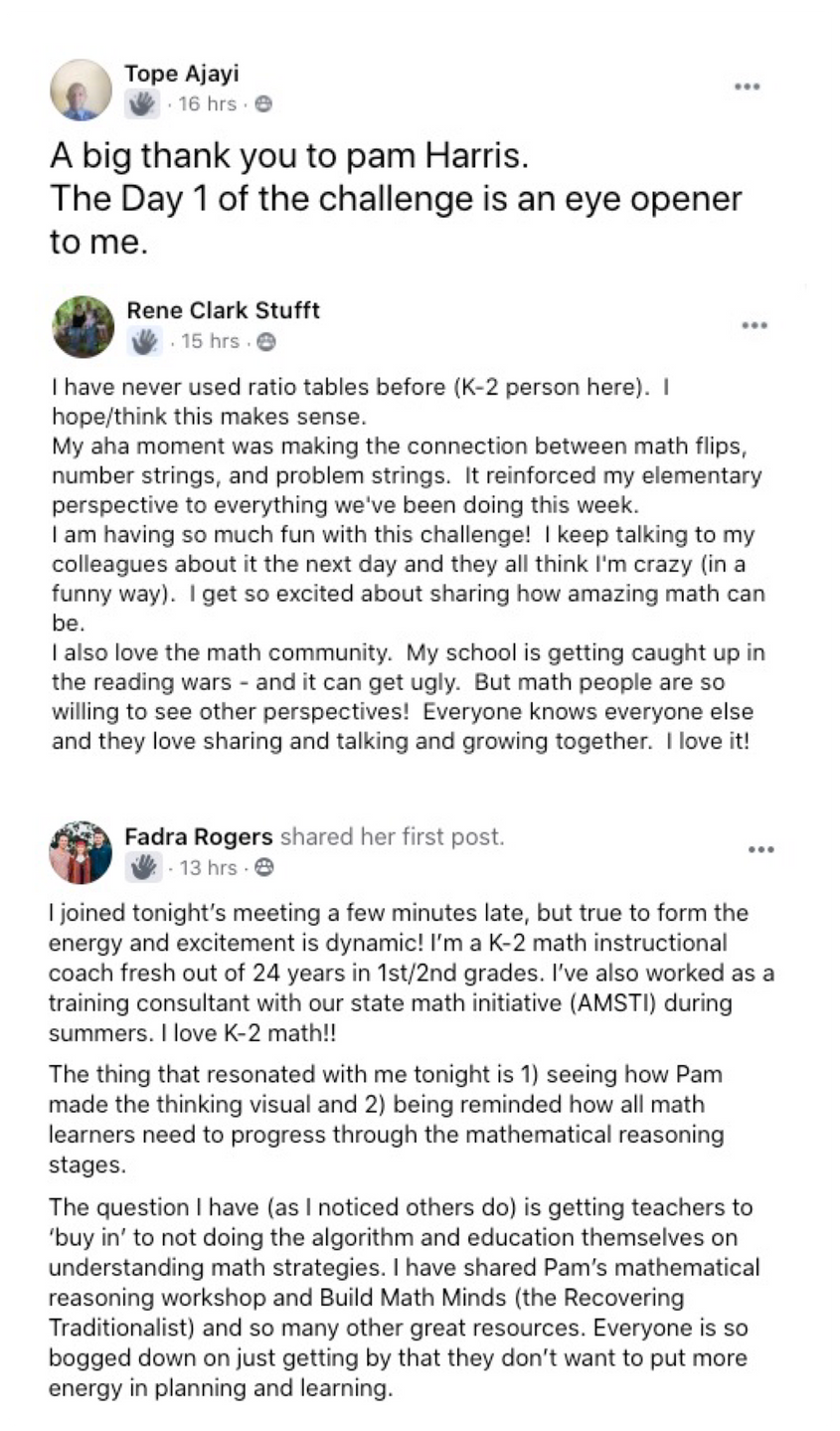Image resolution: width=840 pixels, height=1431 pixels.
Task: Click the wave badge under Tope Ajayi
Action: point(142,103)
